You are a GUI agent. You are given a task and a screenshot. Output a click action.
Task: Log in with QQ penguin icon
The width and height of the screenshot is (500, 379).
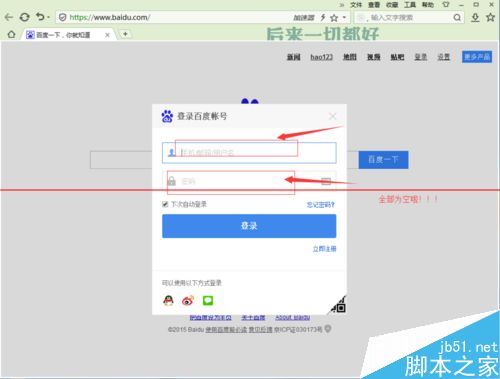coord(168,301)
